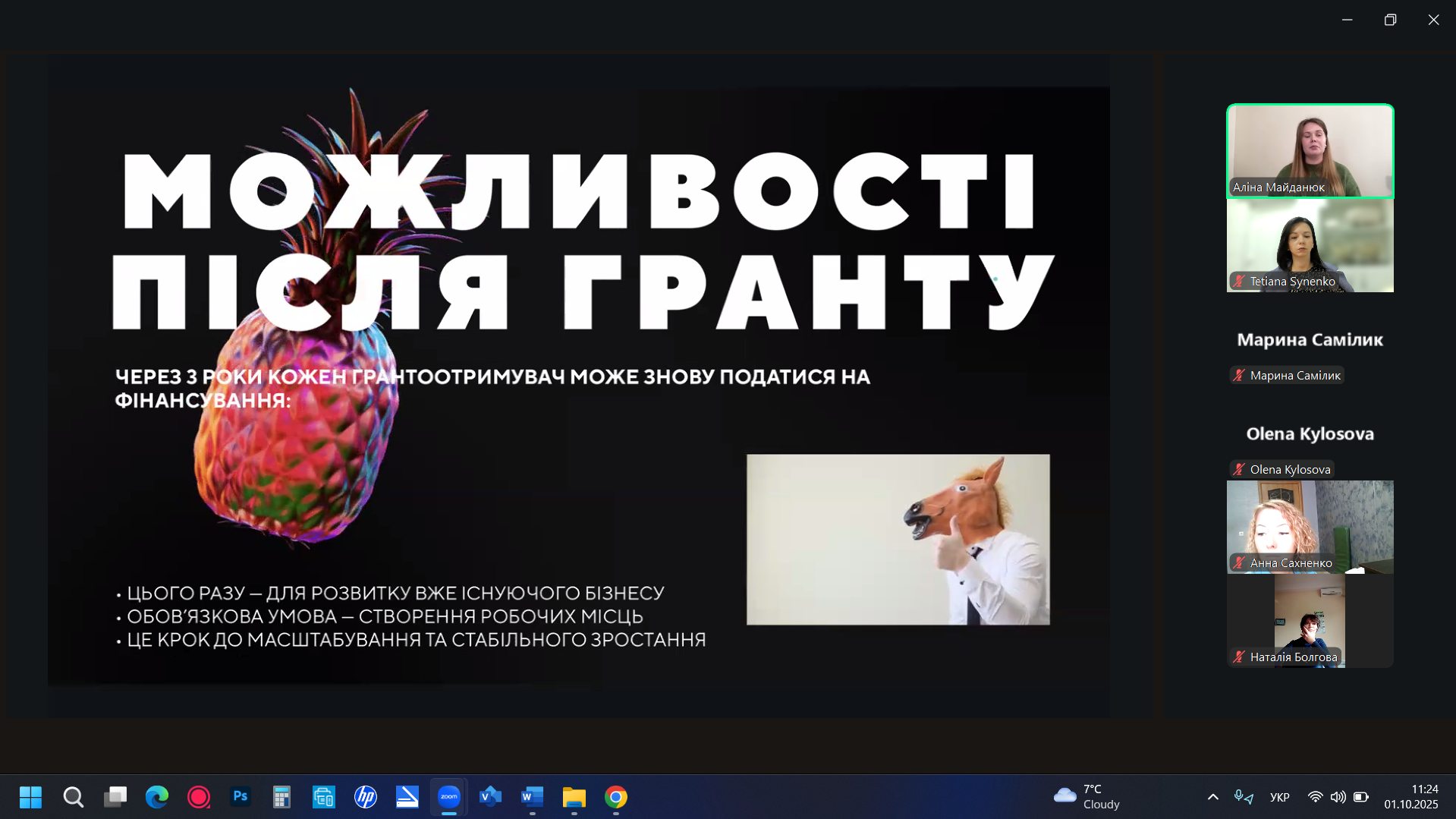Click the taskbar search magnifier
The image size is (1456, 819).
pos(74,797)
